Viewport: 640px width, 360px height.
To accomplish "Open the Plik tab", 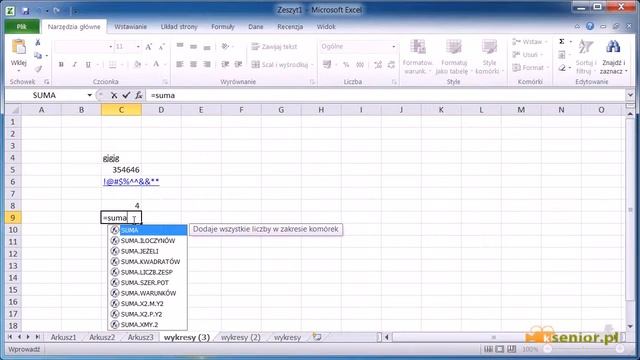I will coord(22,27).
